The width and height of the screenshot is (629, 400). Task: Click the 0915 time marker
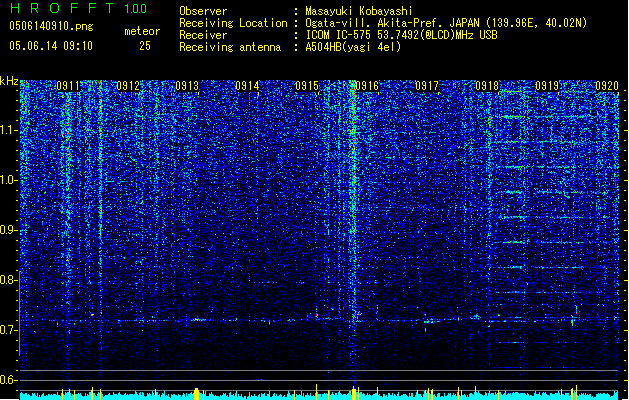click(307, 86)
